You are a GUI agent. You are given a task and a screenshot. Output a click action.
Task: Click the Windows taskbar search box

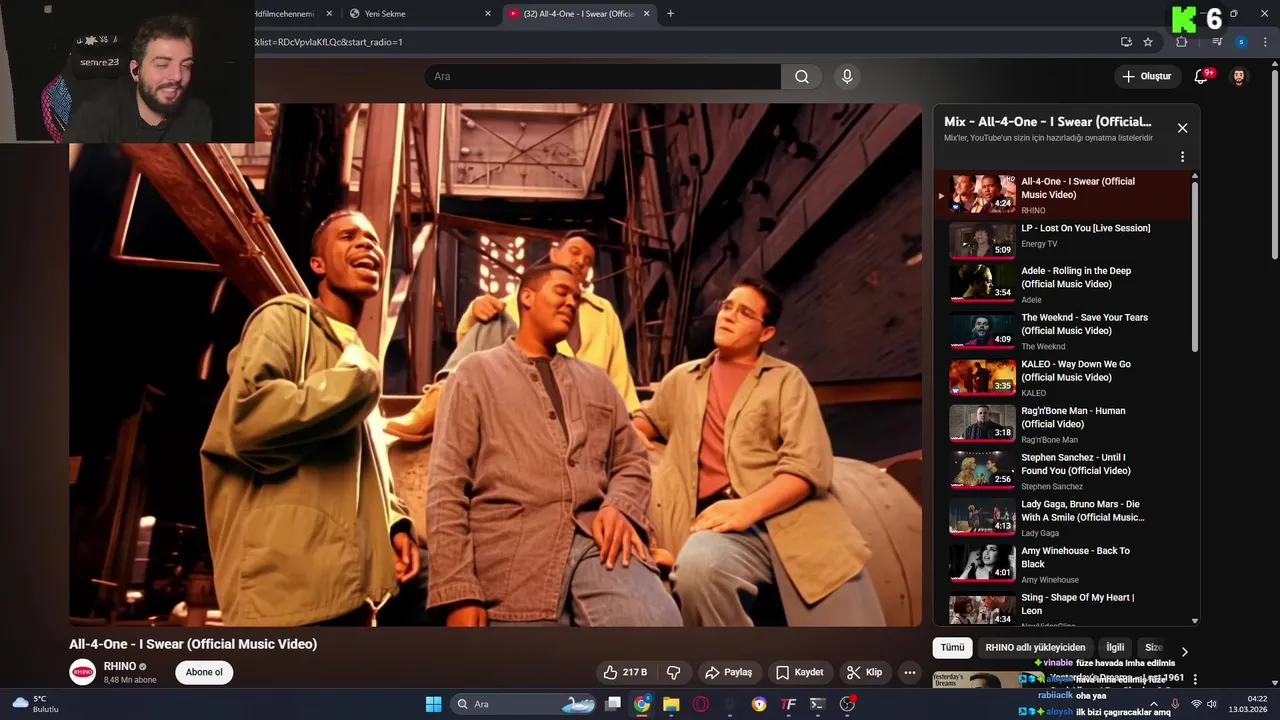tap(523, 704)
